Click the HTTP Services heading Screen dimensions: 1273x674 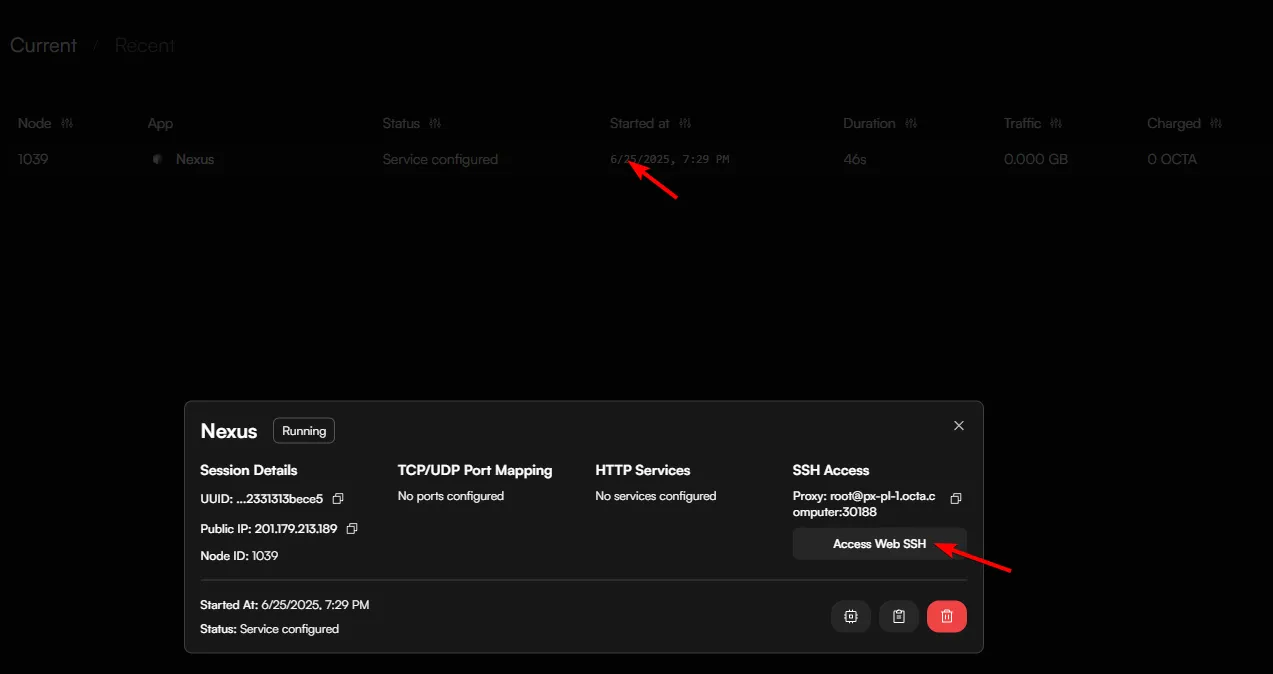tap(643, 470)
